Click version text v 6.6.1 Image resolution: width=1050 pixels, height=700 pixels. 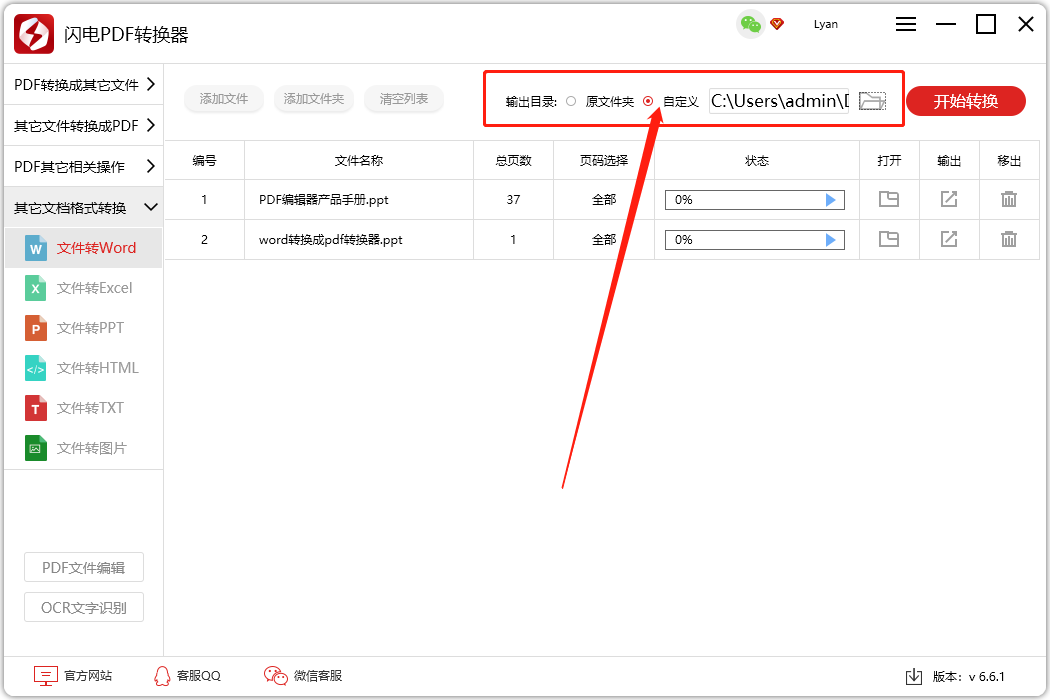pyautogui.click(x=986, y=677)
